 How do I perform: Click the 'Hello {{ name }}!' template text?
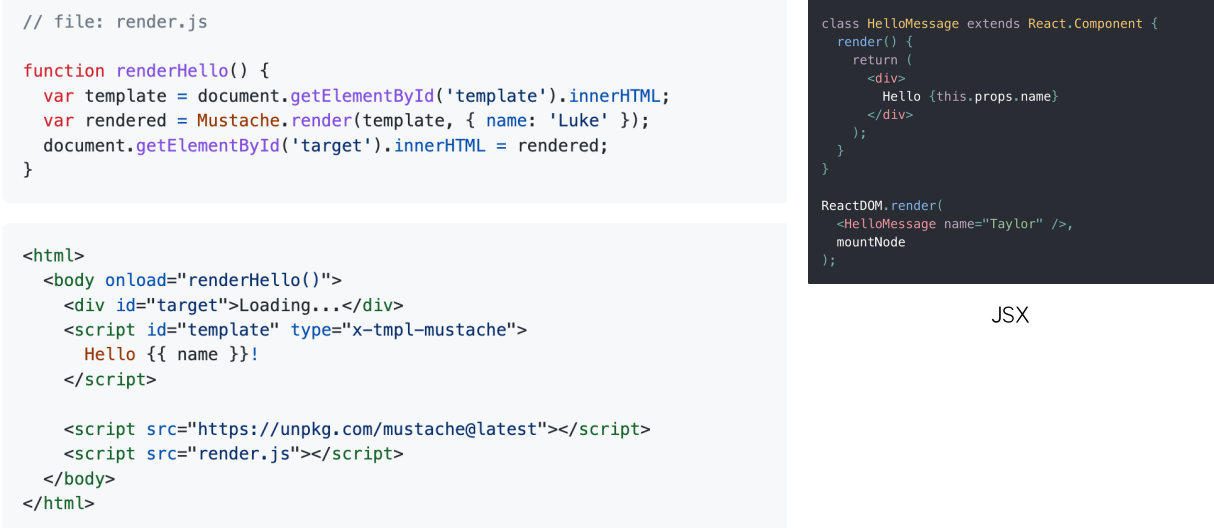[x=171, y=355]
